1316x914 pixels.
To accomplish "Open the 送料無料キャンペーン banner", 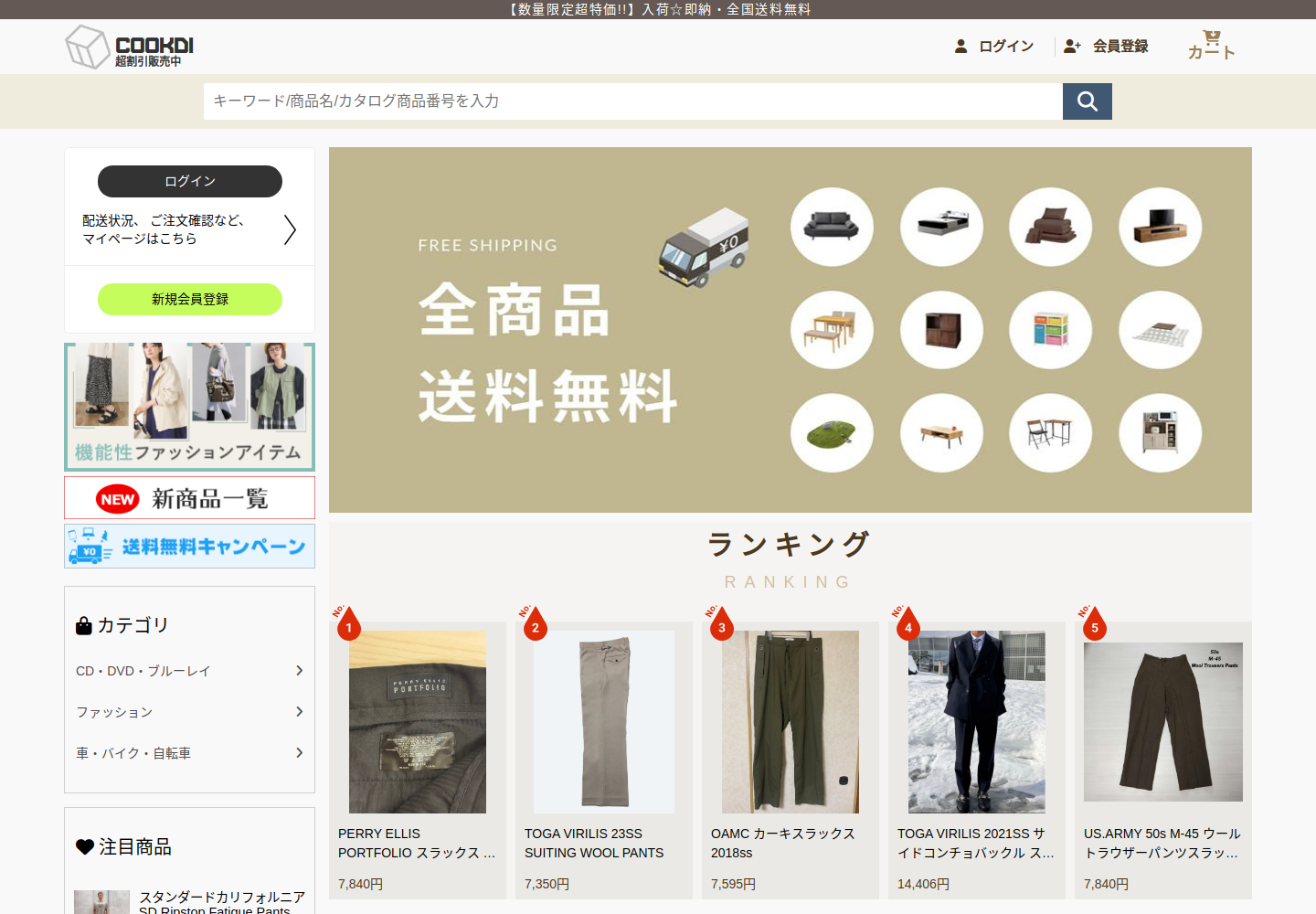I will pos(190,546).
